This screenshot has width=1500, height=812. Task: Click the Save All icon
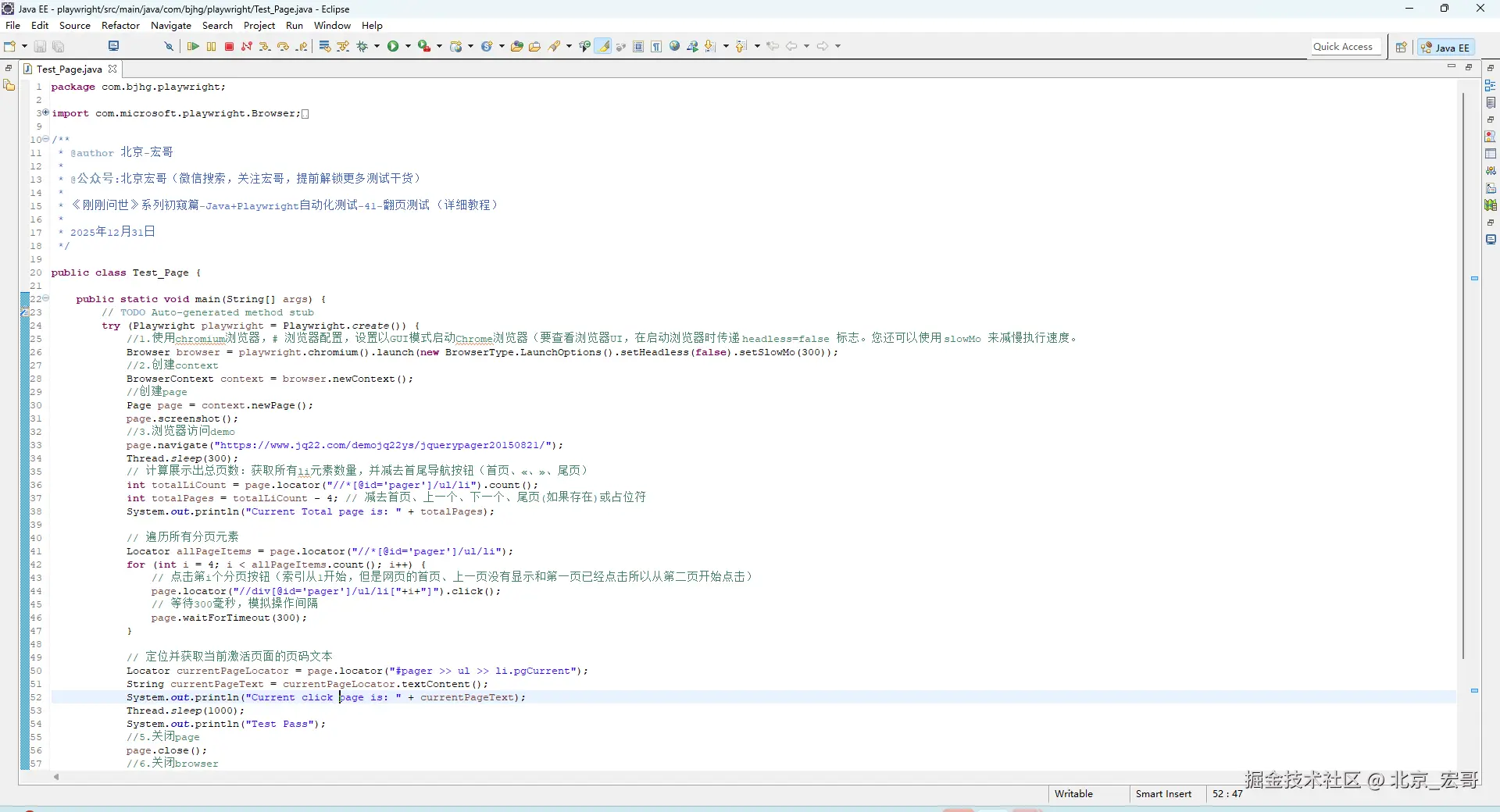(x=59, y=47)
